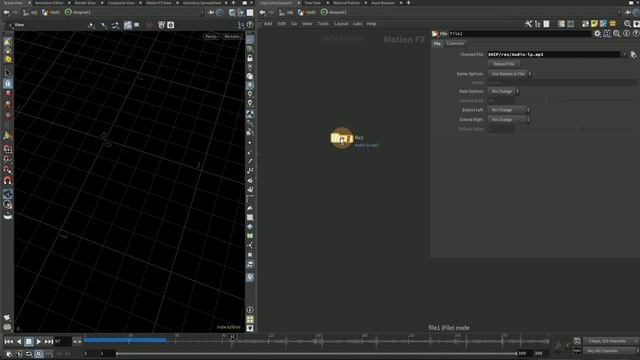Click the blue cached range on timeline
The height and width of the screenshot is (360, 640).
125,340
